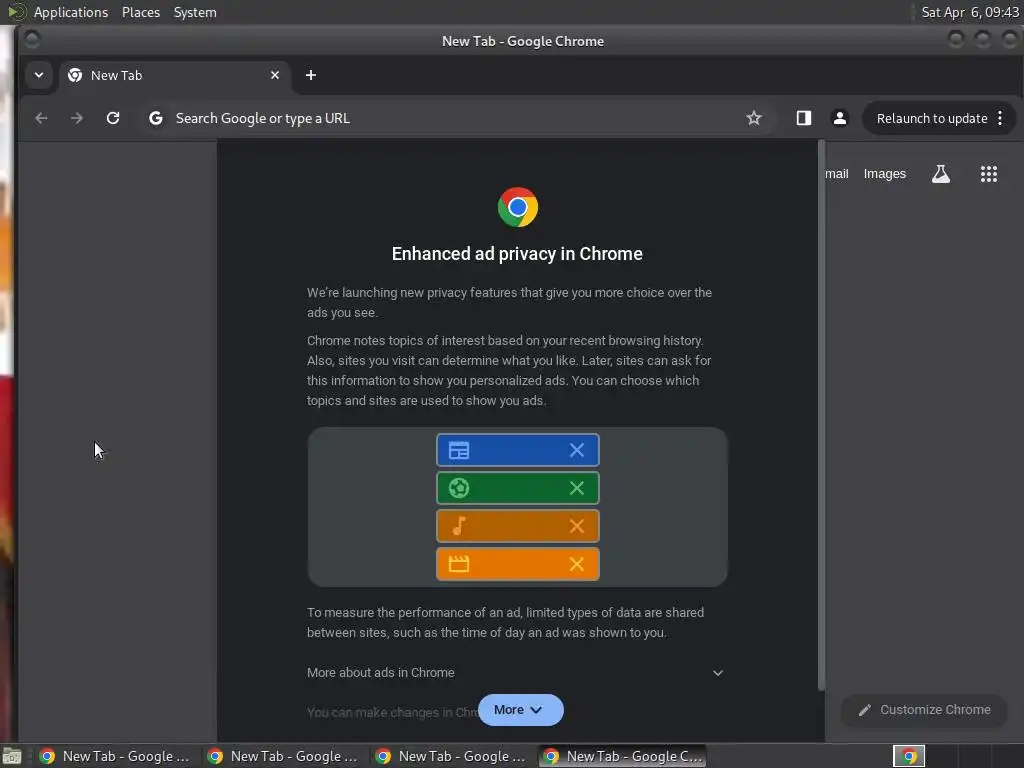This screenshot has width=1024, height=768.
Task: Open a new tab with the plus button
Action: pos(311,75)
